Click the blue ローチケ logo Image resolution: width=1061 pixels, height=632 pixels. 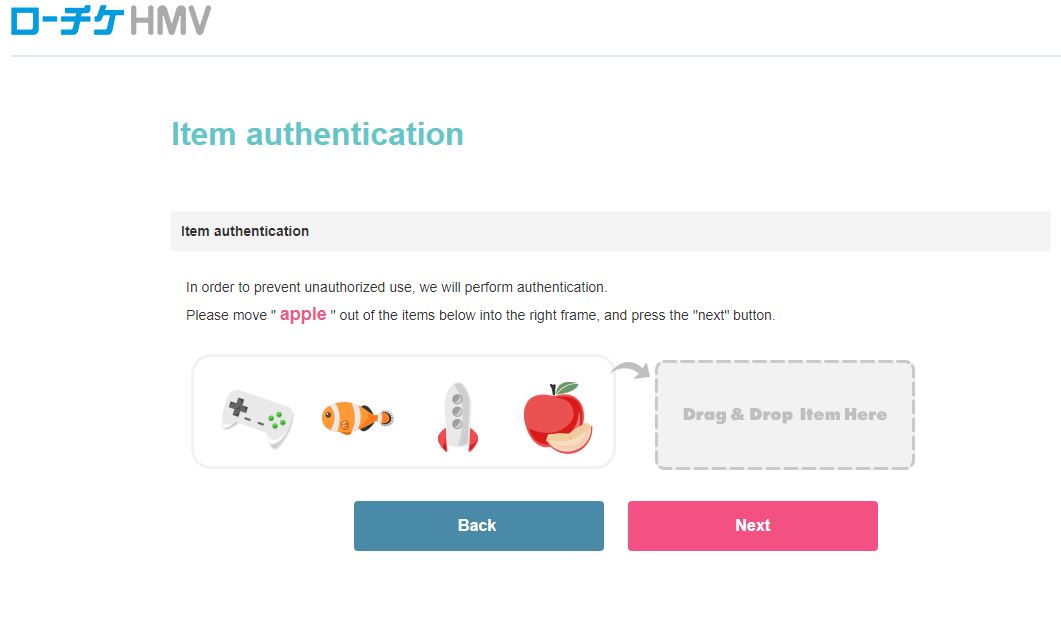(68, 20)
